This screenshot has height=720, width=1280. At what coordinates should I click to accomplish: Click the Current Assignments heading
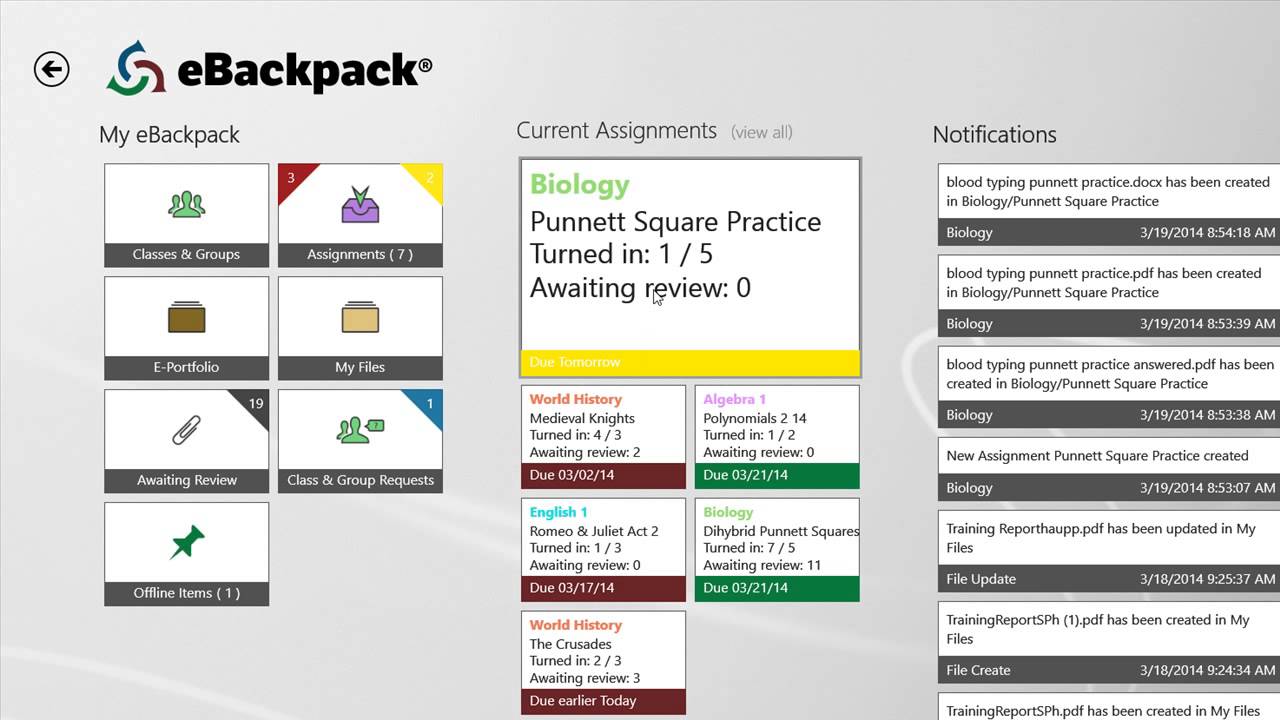[x=616, y=131]
